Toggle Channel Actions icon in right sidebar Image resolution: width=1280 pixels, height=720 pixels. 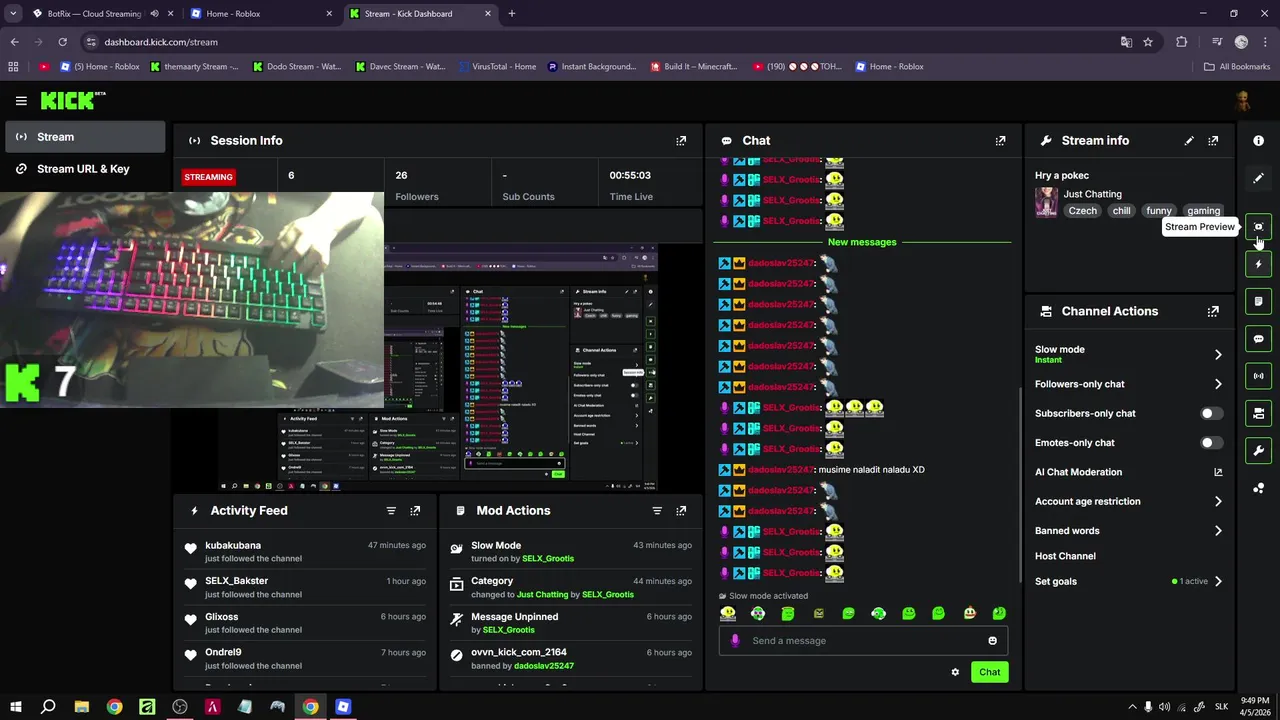click(1258, 413)
